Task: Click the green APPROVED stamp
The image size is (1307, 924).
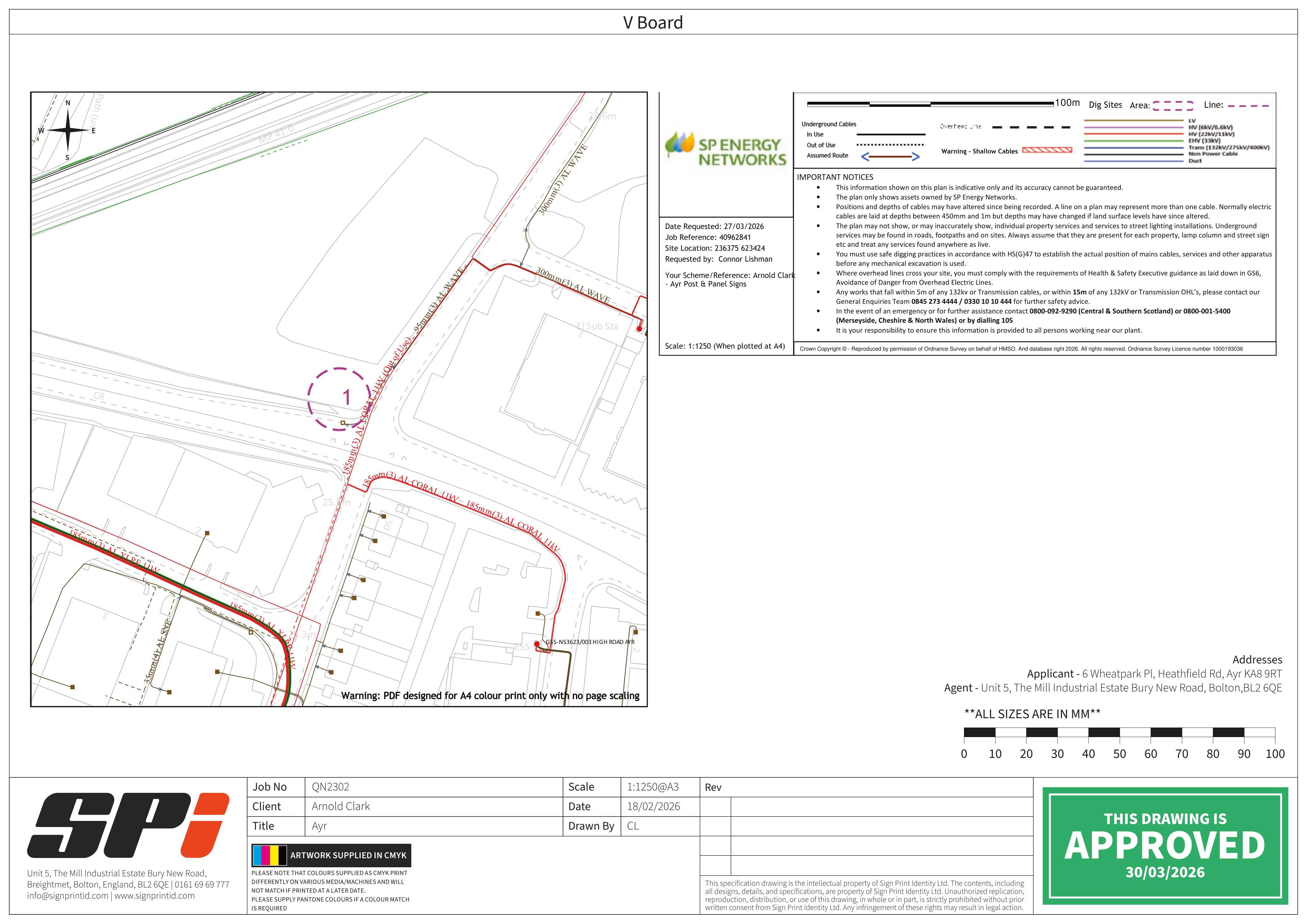Action: pyautogui.click(x=1165, y=846)
